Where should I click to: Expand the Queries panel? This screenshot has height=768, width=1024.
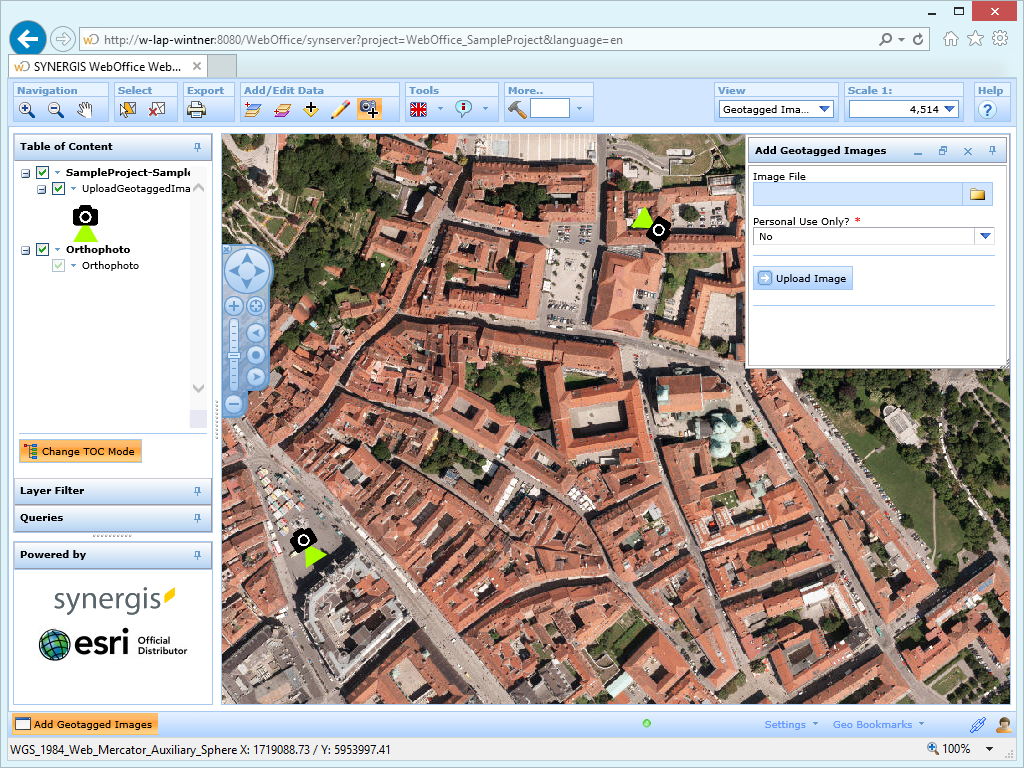coord(112,519)
